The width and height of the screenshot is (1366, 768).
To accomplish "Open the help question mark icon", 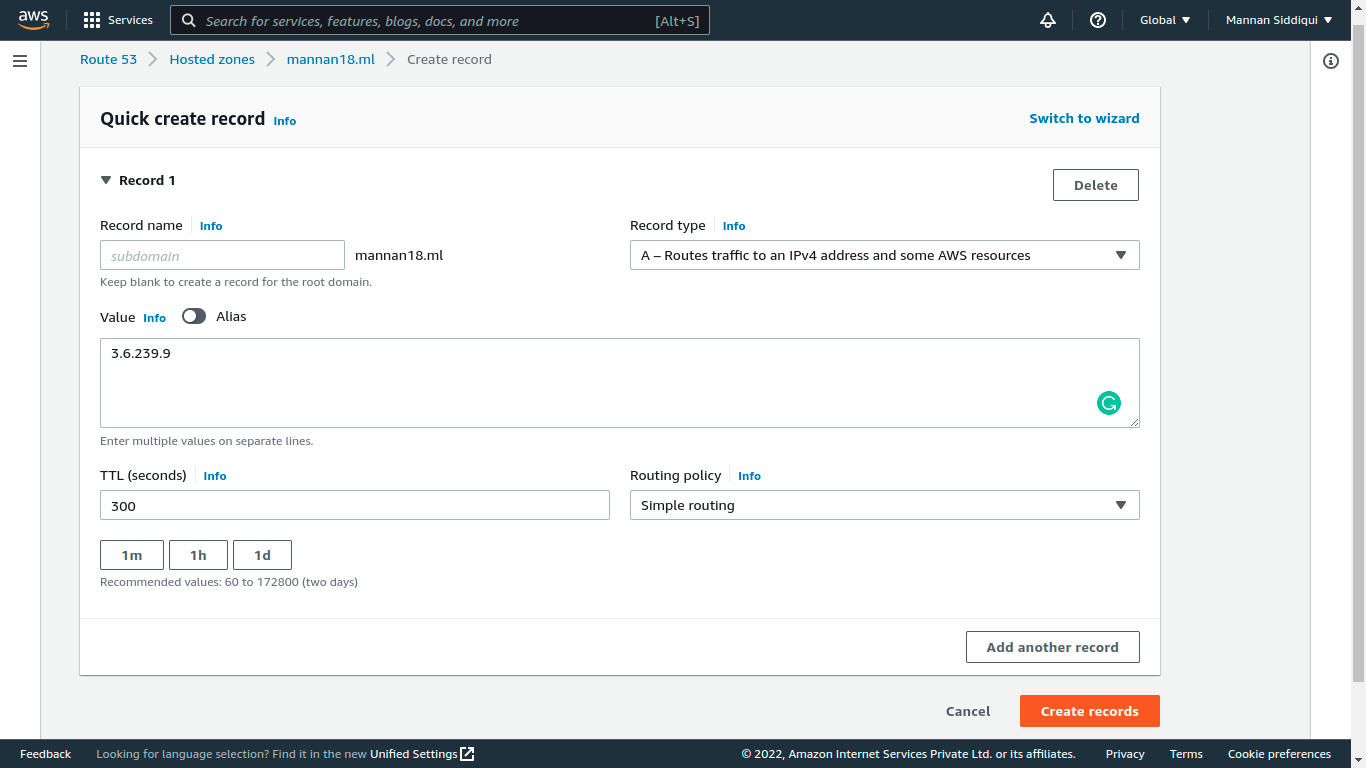I will point(1097,19).
